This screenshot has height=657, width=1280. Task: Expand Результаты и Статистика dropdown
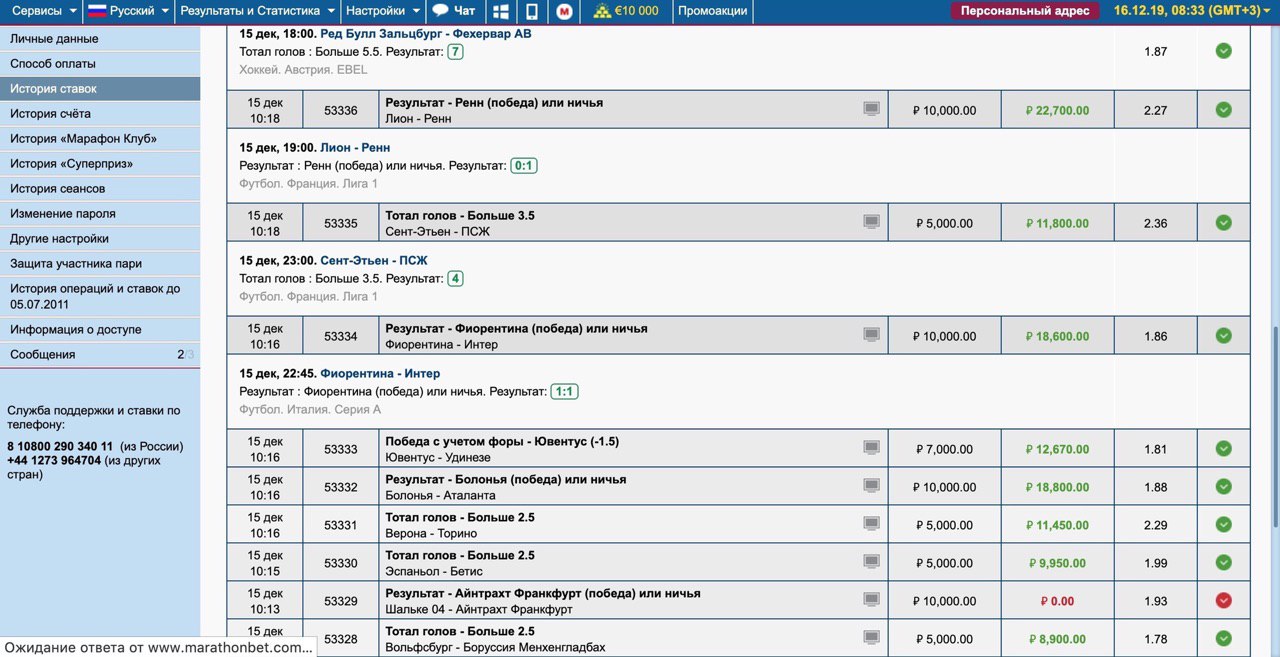click(x=257, y=11)
